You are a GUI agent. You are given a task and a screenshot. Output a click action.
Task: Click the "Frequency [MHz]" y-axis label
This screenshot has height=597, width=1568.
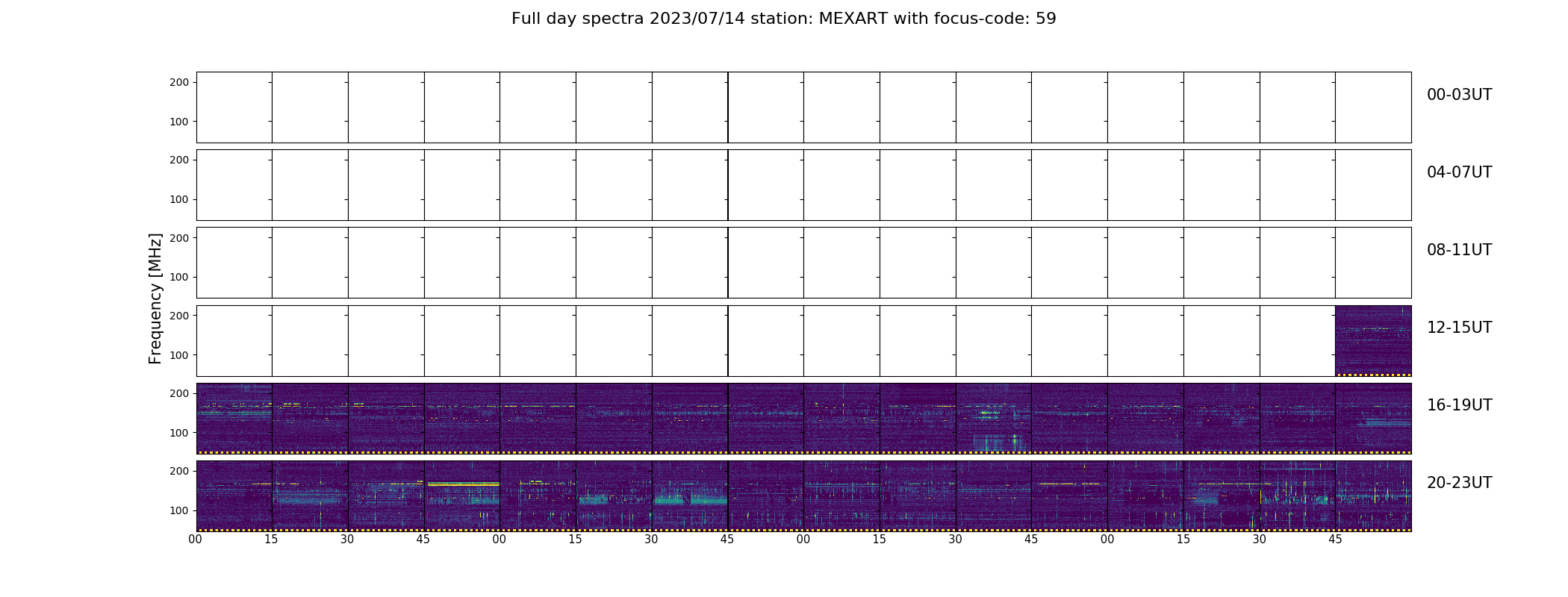click(155, 298)
